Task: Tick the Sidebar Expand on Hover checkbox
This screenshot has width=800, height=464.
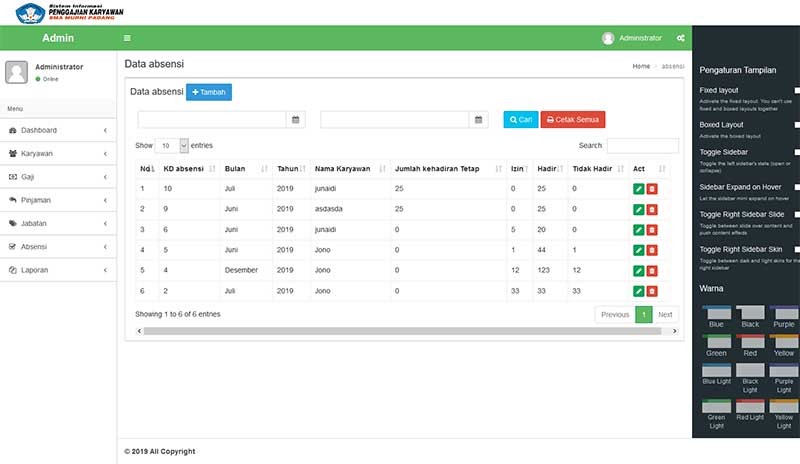Action: (x=797, y=187)
